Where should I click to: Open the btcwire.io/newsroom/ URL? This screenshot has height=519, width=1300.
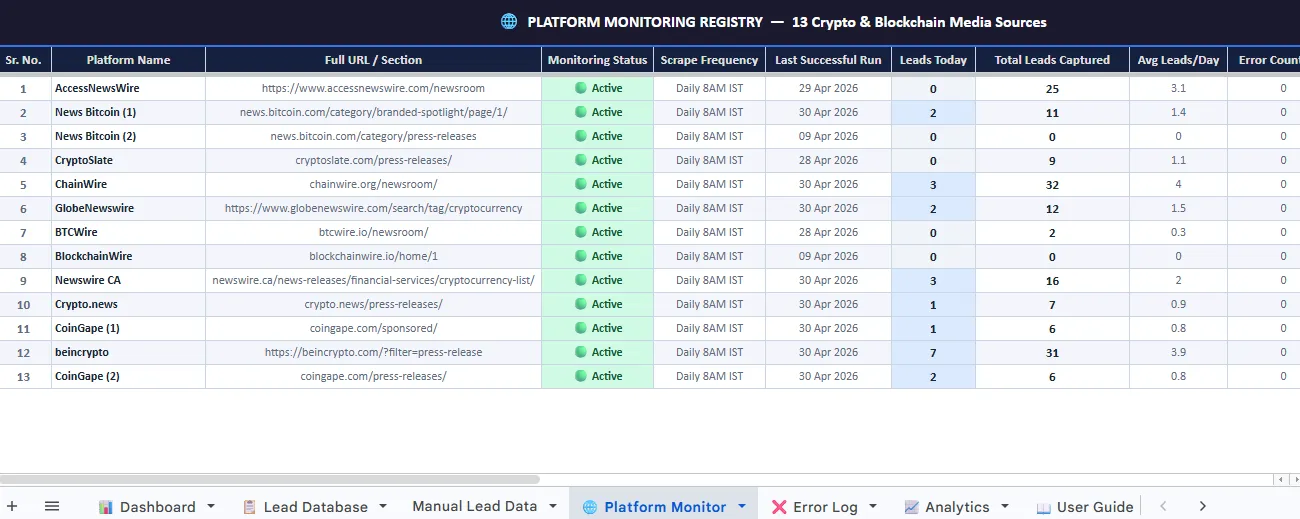tap(373, 232)
